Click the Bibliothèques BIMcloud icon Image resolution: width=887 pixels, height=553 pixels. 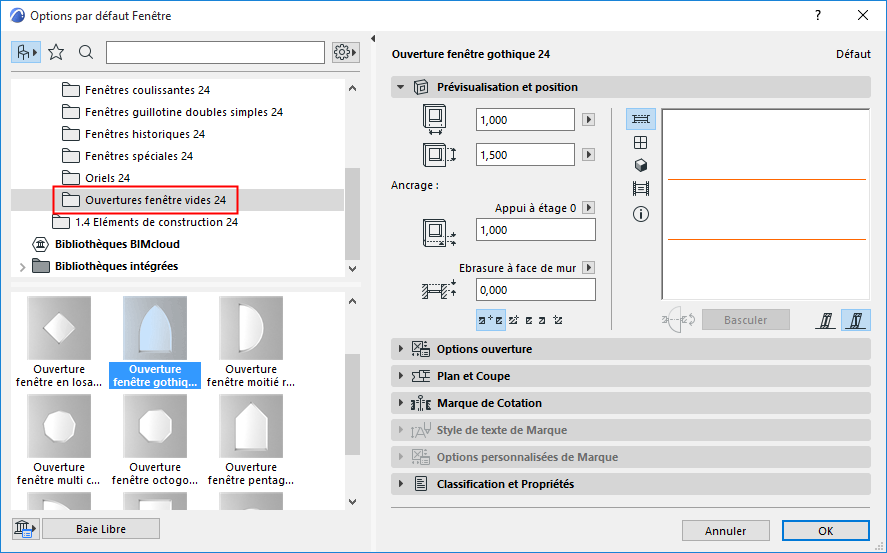click(40, 244)
